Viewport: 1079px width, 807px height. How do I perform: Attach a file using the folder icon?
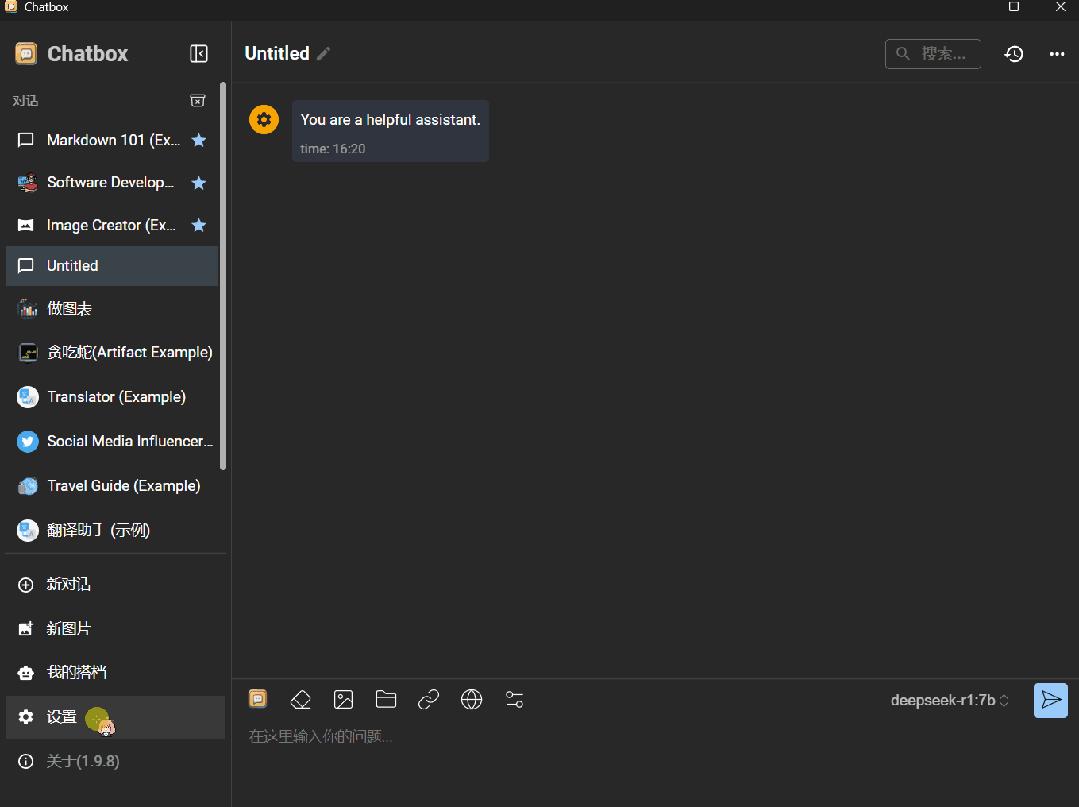pos(386,700)
